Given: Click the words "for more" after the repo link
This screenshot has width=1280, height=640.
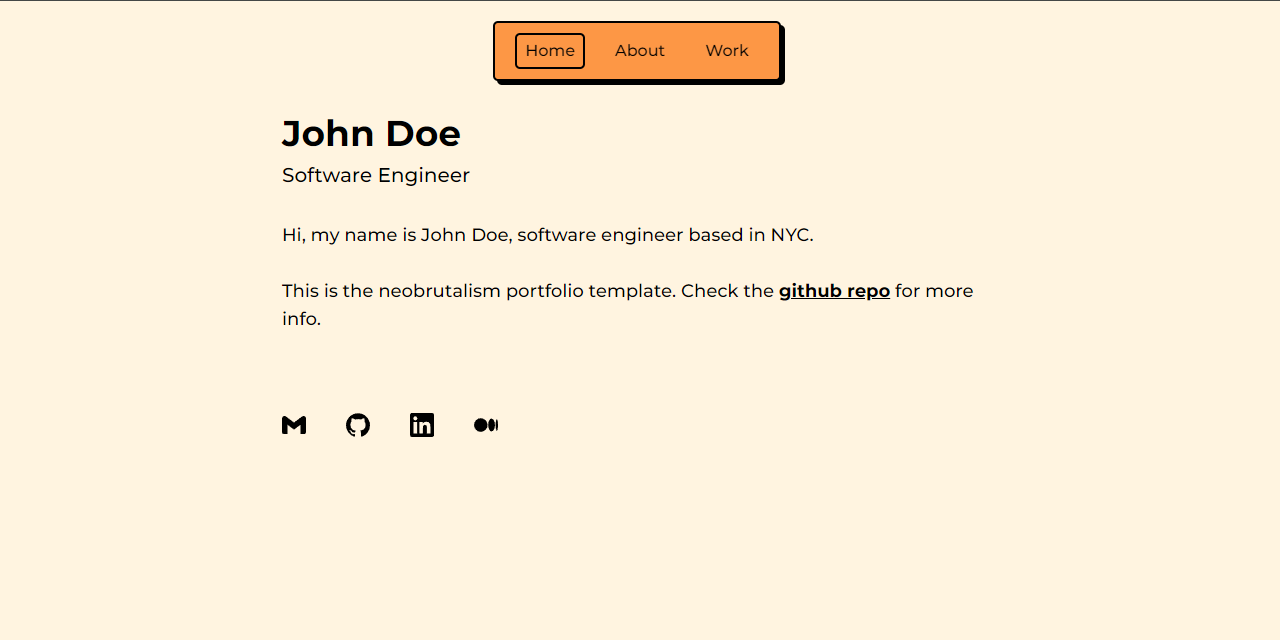Looking at the screenshot, I should pos(934,291).
